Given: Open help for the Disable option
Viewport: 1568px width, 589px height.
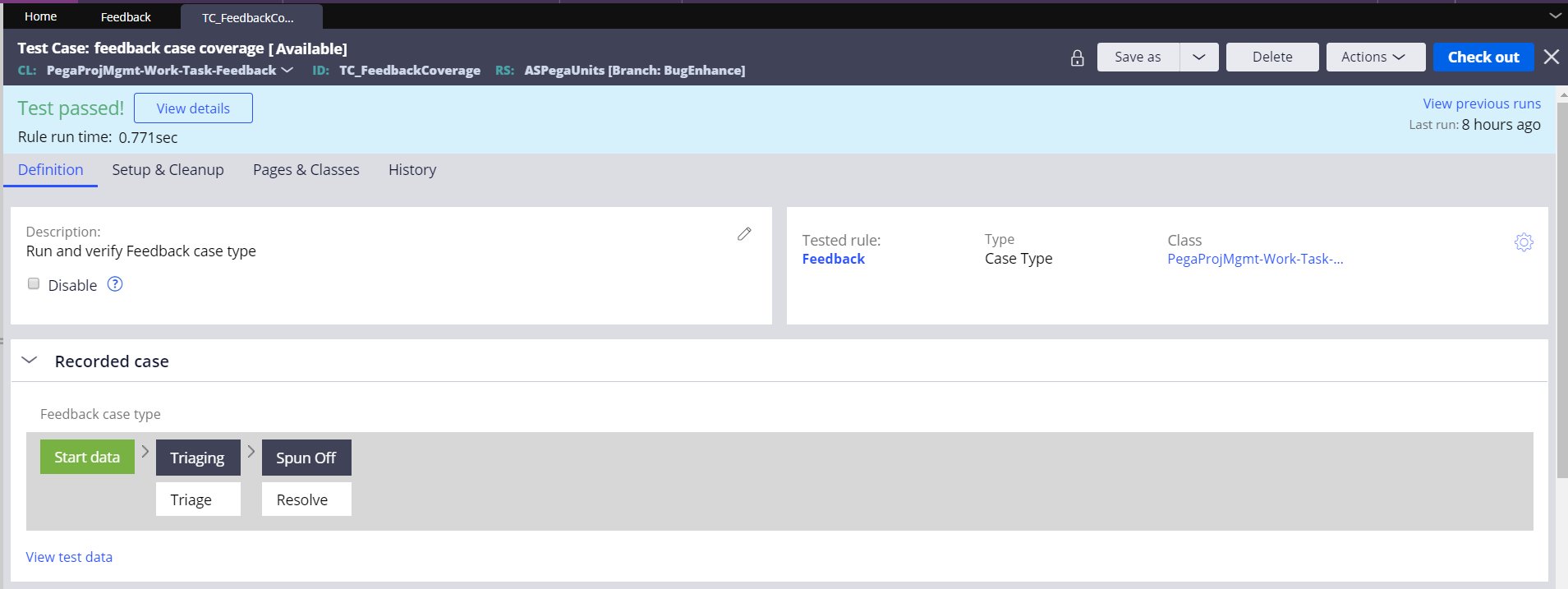Looking at the screenshot, I should click(x=115, y=284).
